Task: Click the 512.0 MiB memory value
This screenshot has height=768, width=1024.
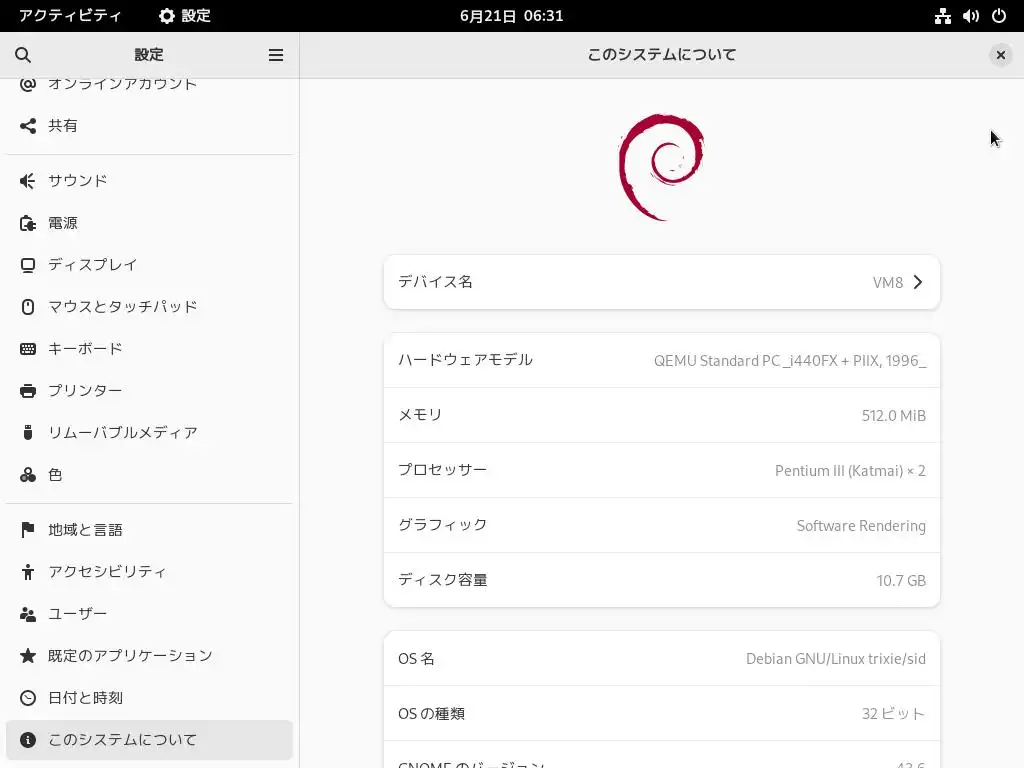Action: tap(893, 415)
